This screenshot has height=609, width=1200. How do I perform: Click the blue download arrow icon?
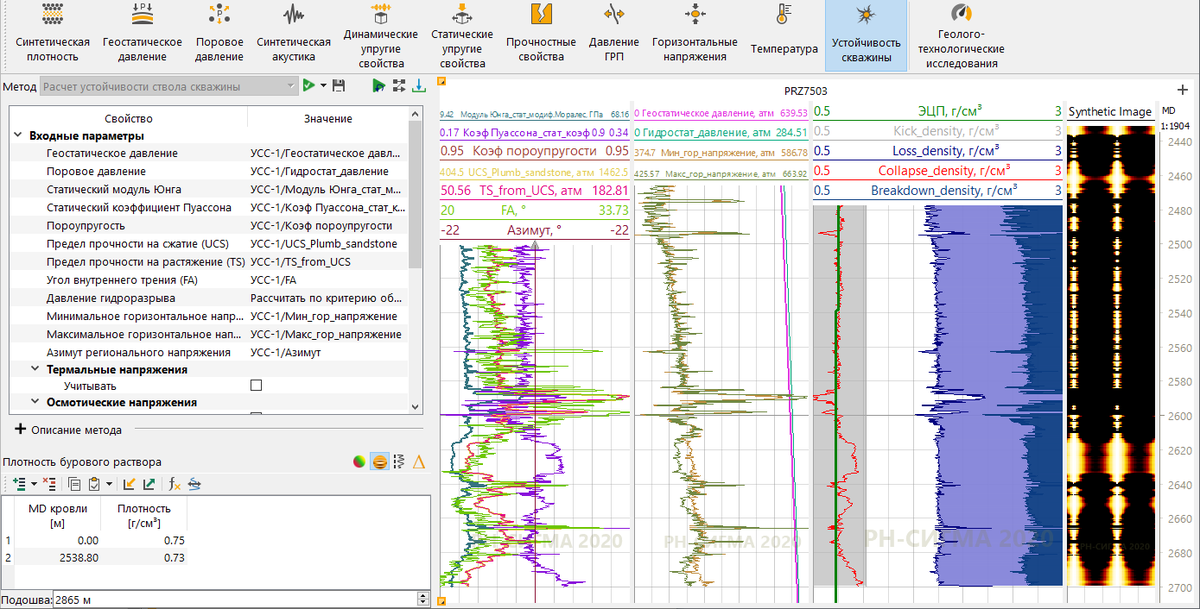click(420, 87)
